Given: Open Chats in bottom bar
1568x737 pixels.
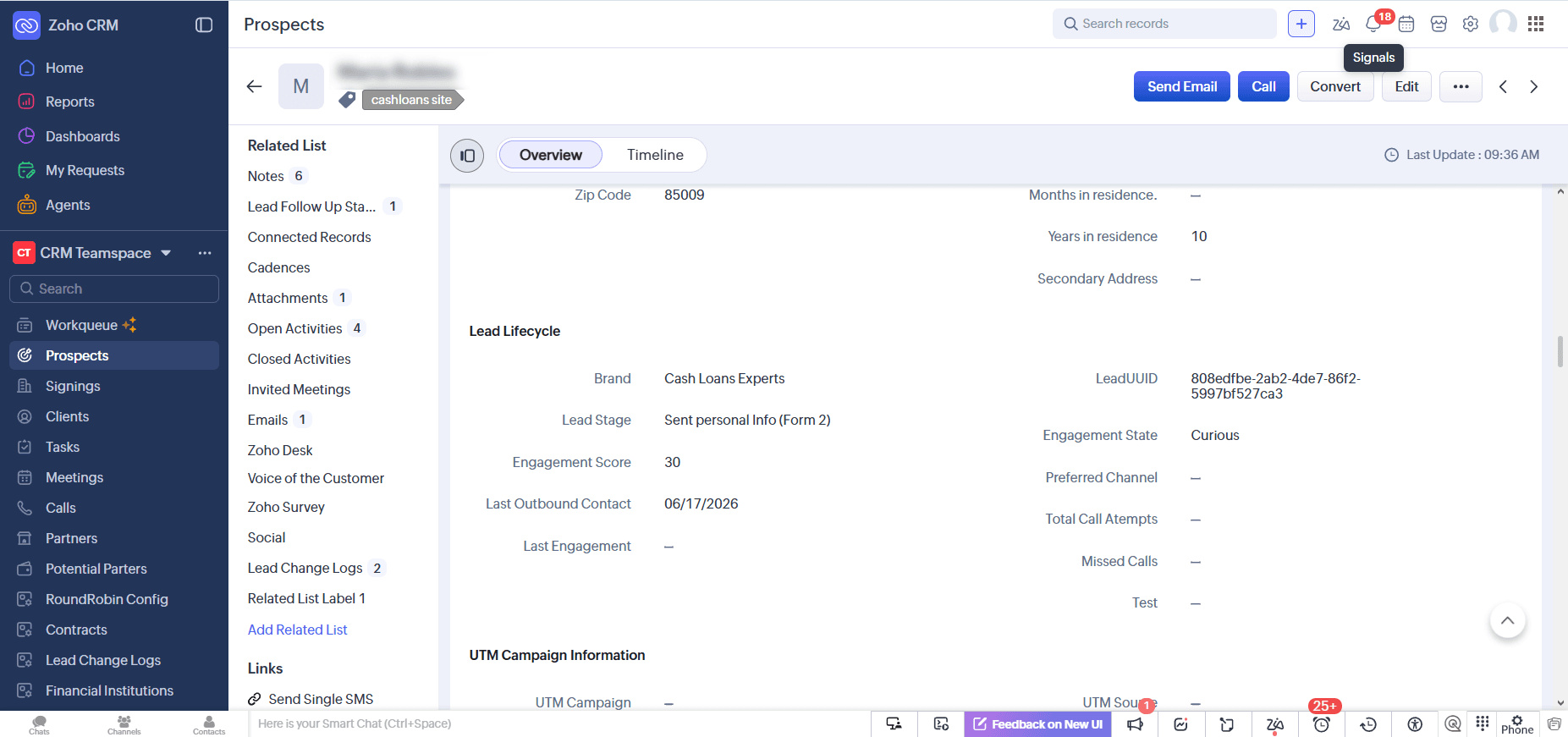Looking at the screenshot, I should point(39,724).
